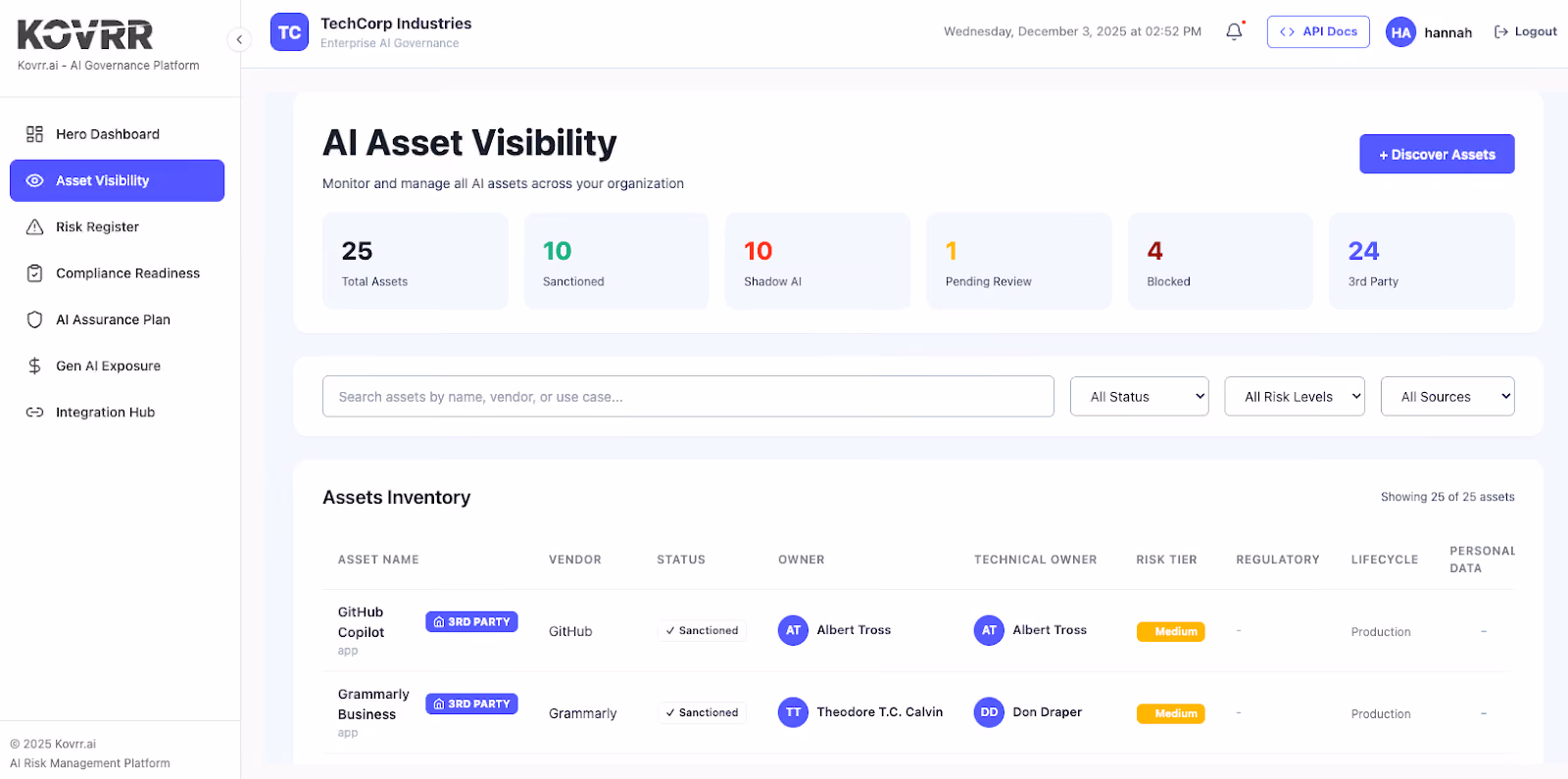
Task: Click the Gen AI Exposure dollar icon
Action: (34, 365)
